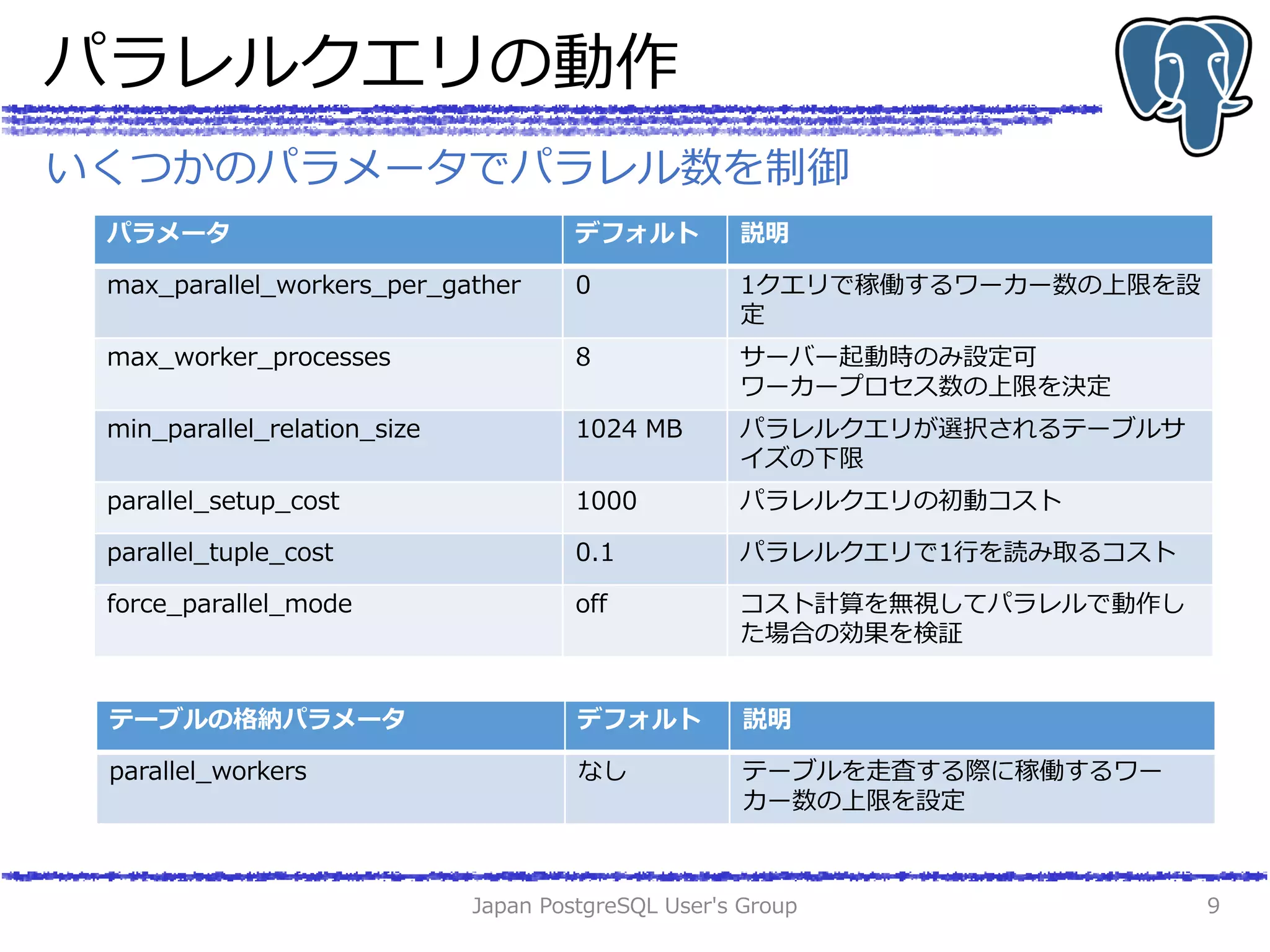1270x952 pixels.
Task: Click the slide page number 9
Action: pyautogui.click(x=1214, y=906)
